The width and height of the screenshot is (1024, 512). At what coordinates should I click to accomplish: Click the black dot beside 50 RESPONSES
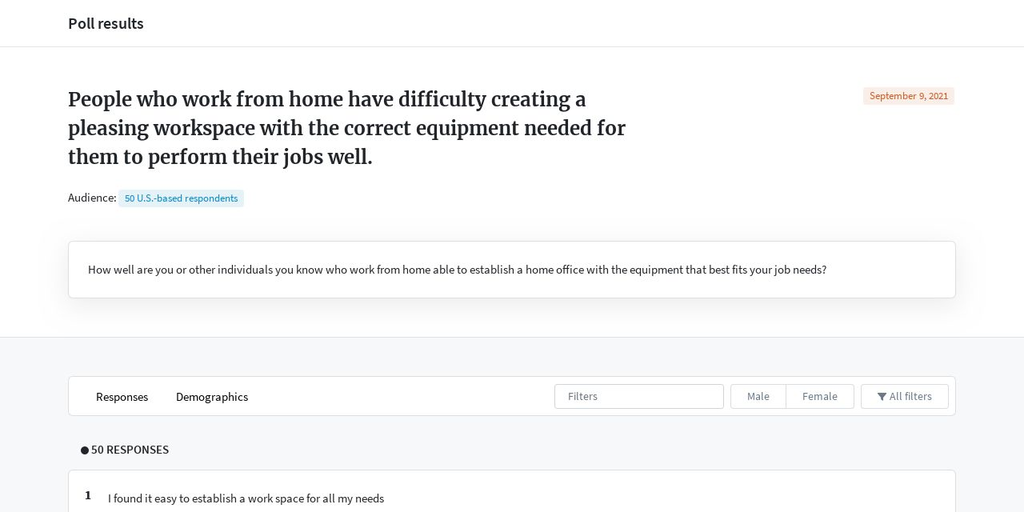tap(85, 450)
